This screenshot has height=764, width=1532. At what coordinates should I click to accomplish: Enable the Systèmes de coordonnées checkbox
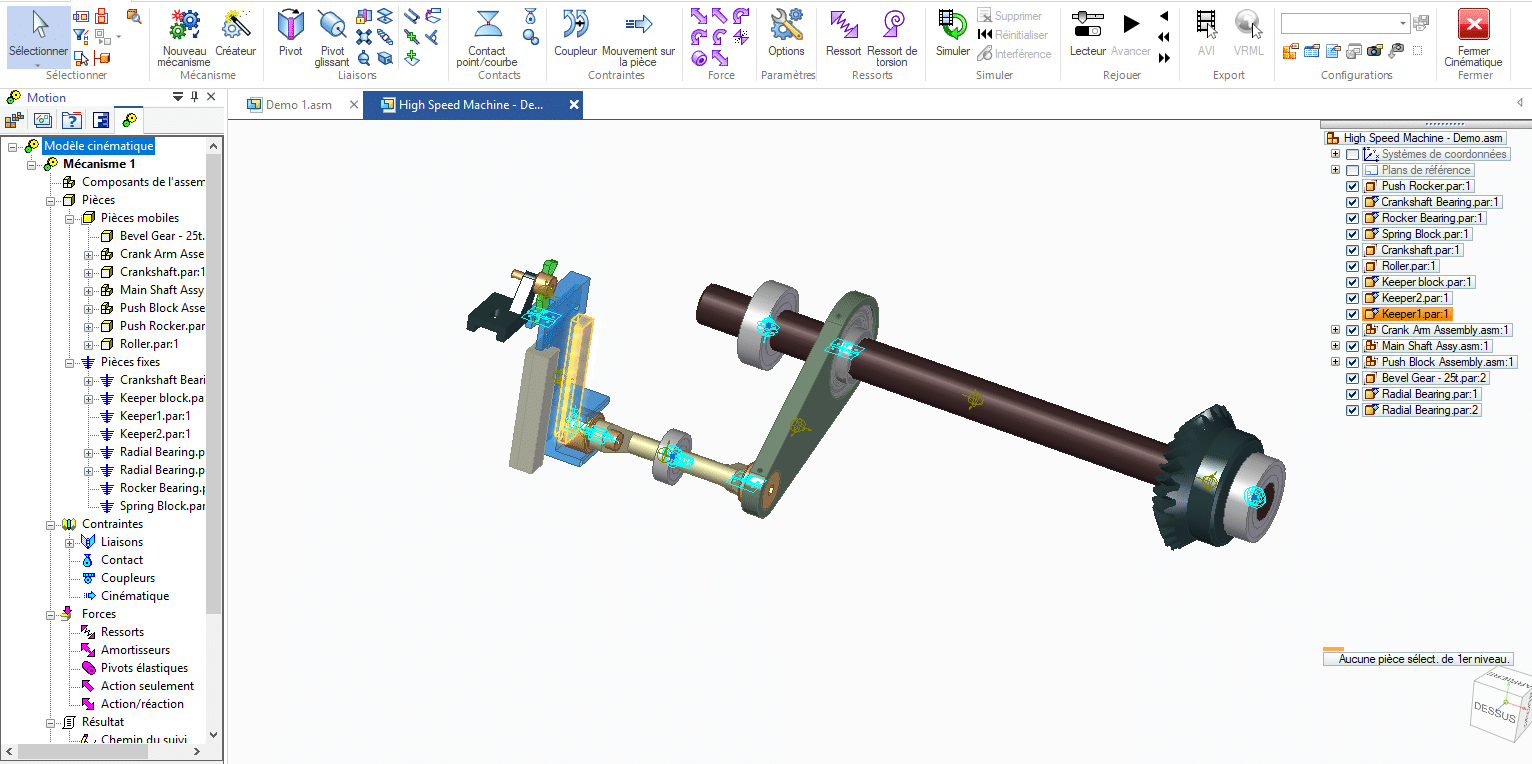[x=1352, y=154]
